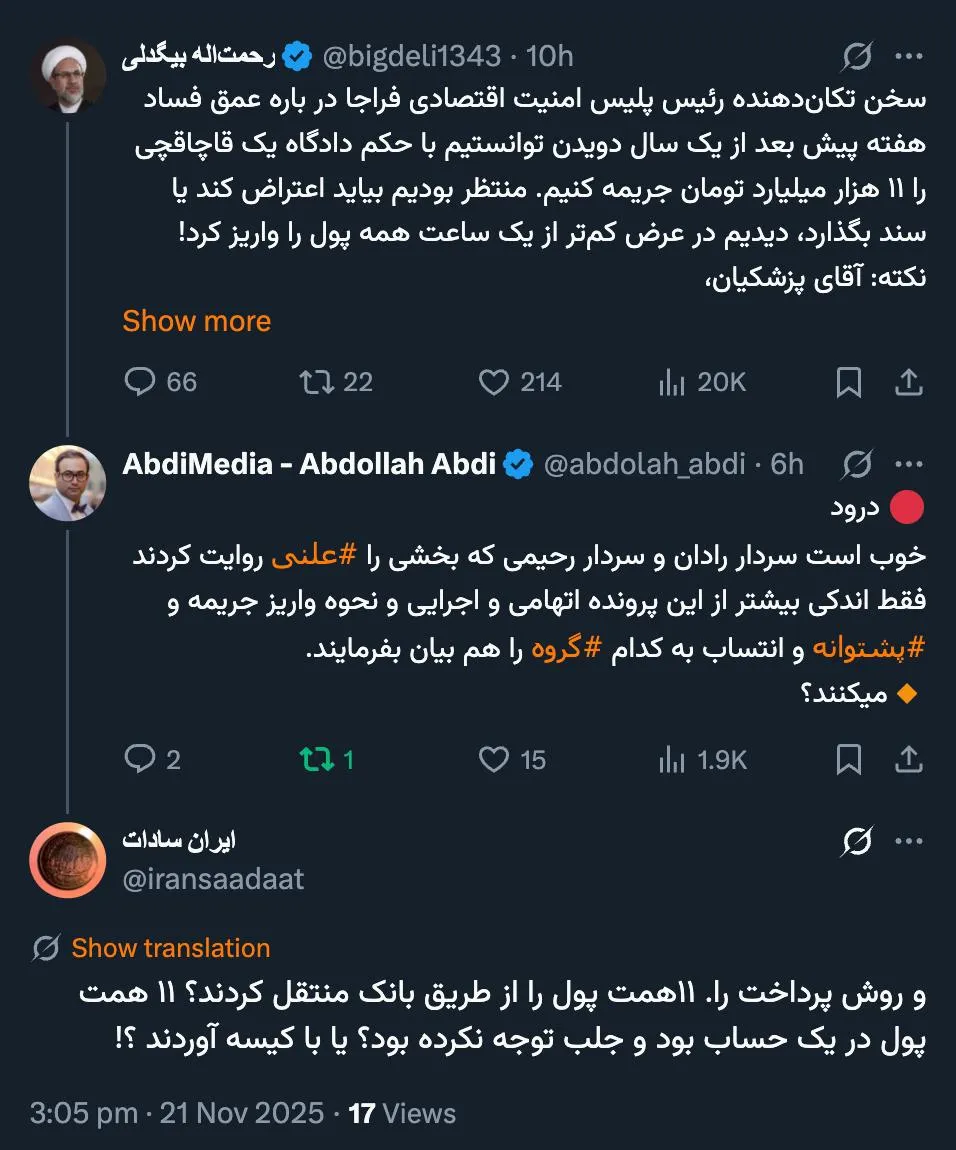Image resolution: width=956 pixels, height=1150 pixels.
Task: Visit @abdolah_abdi's profile handle
Action: click(645, 463)
